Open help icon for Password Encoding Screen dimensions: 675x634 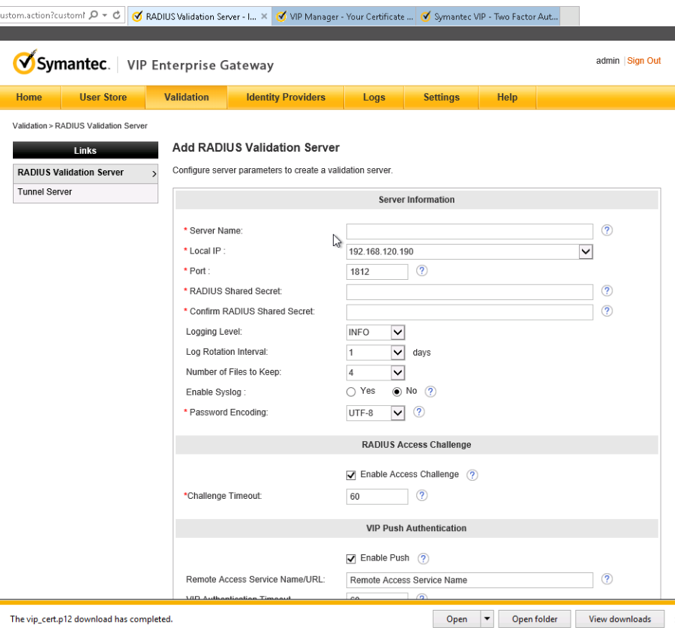pos(419,412)
